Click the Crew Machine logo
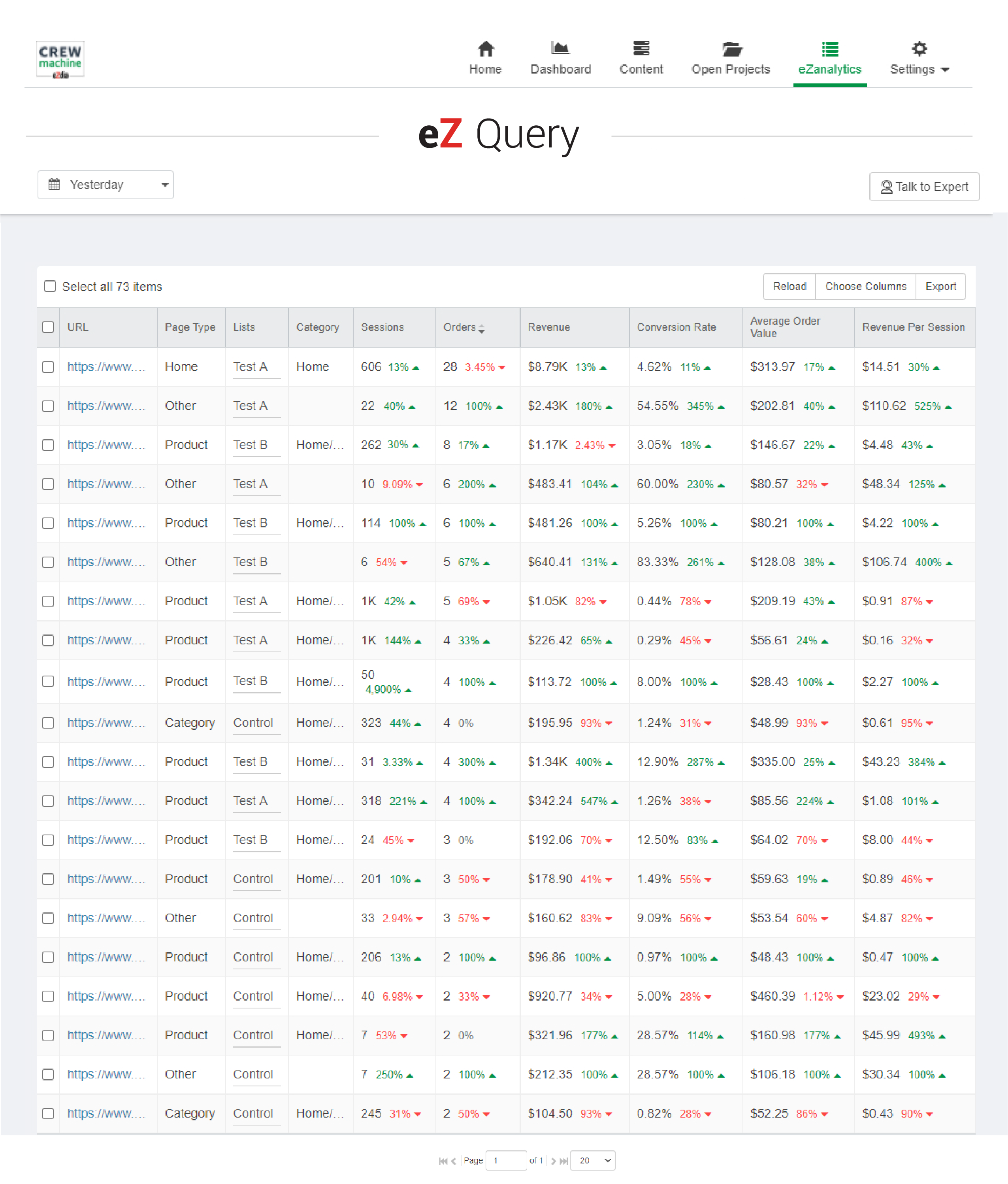Viewport: 1008px width, 1184px height. 60,59
